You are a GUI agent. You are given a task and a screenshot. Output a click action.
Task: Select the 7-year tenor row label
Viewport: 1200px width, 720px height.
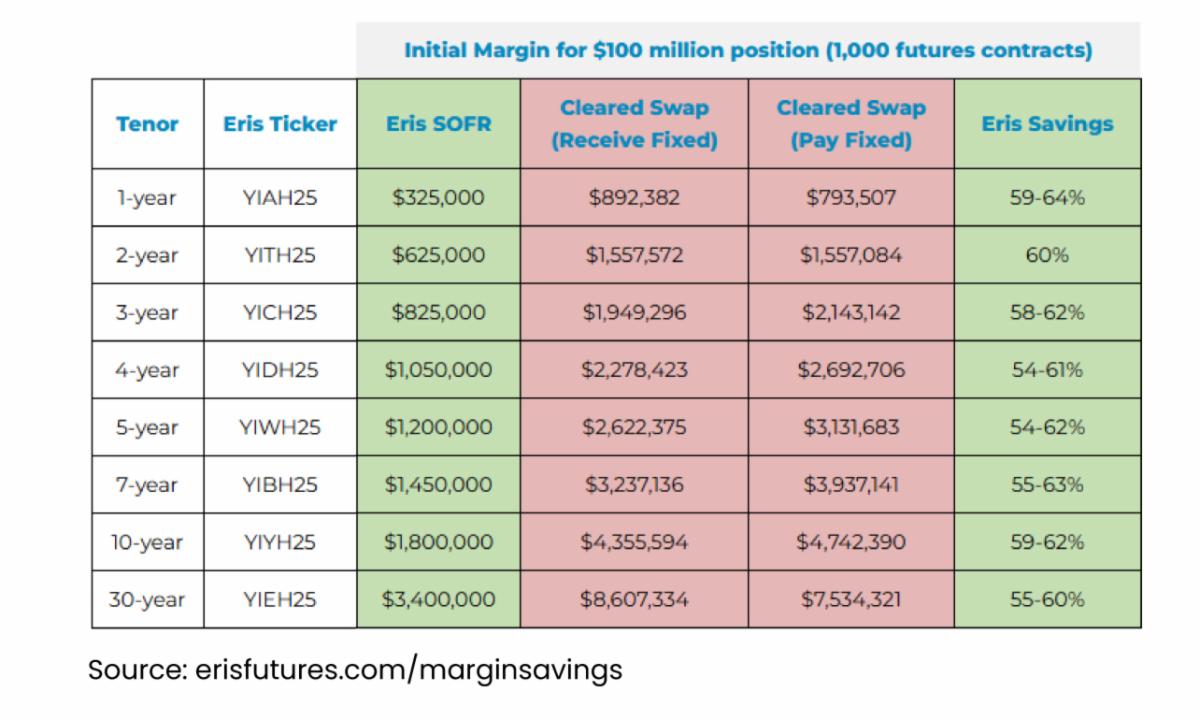point(147,485)
